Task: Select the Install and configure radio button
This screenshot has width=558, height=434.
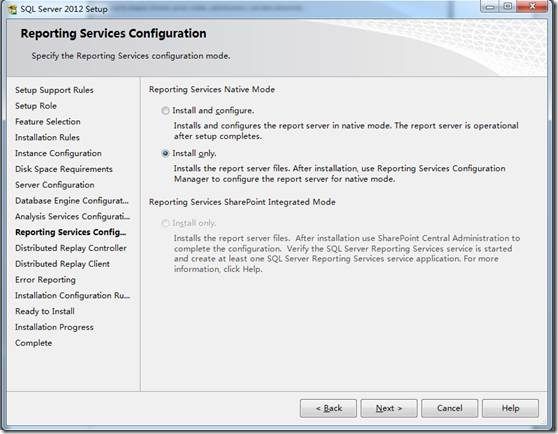Action: click(165, 111)
